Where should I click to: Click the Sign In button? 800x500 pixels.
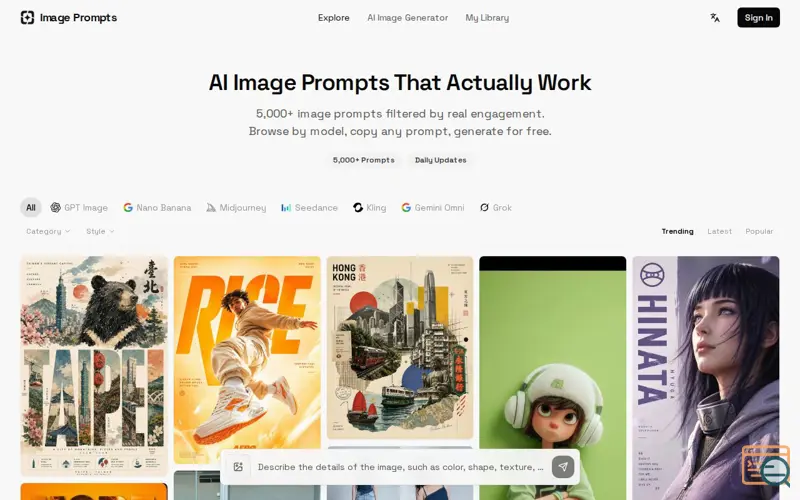[758, 18]
